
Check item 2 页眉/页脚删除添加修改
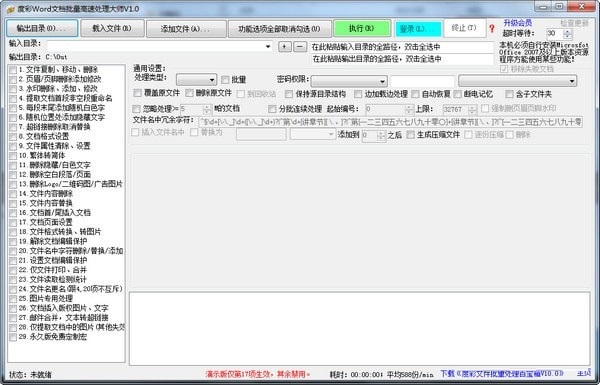coord(13,80)
